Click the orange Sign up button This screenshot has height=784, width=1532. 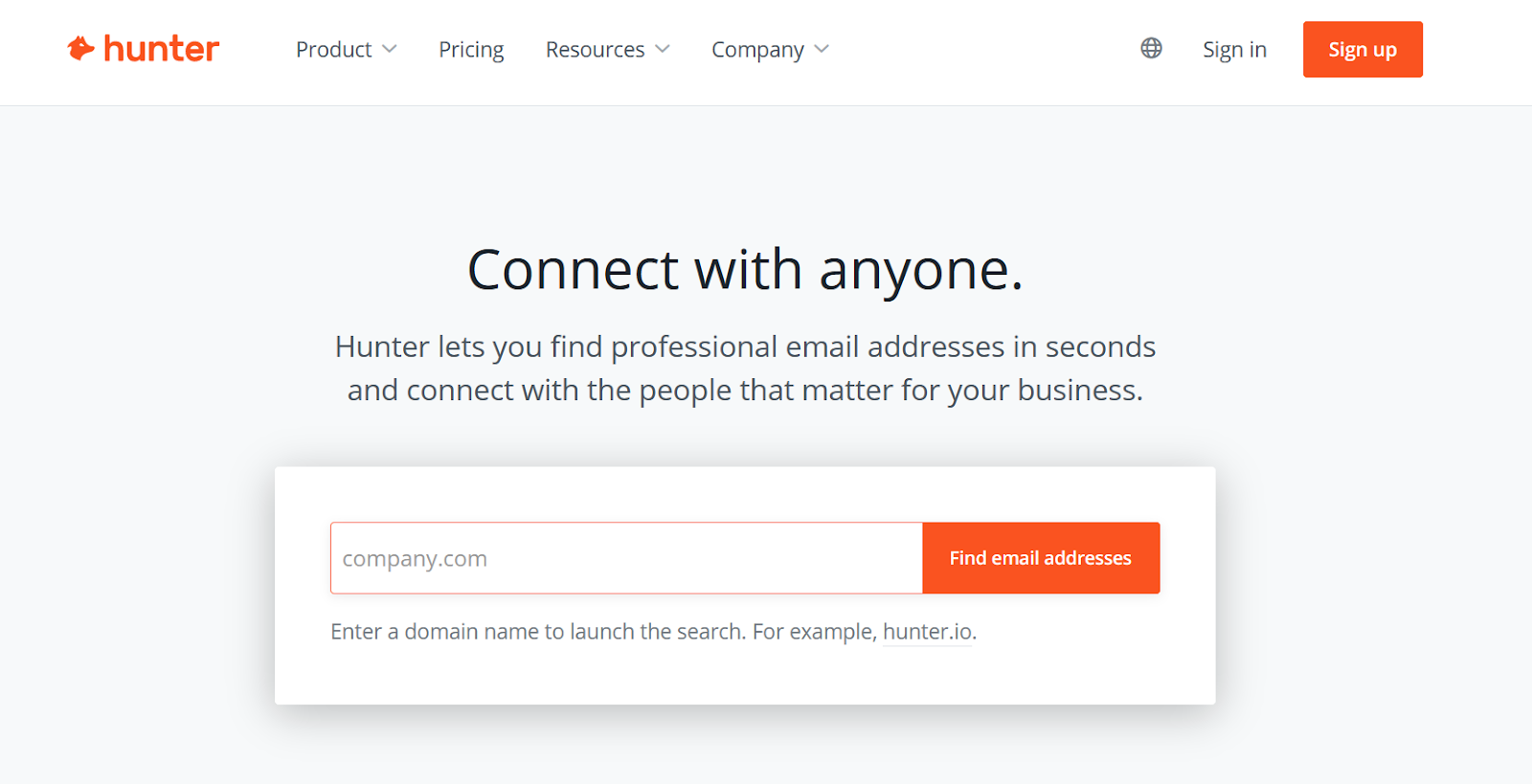click(1363, 49)
